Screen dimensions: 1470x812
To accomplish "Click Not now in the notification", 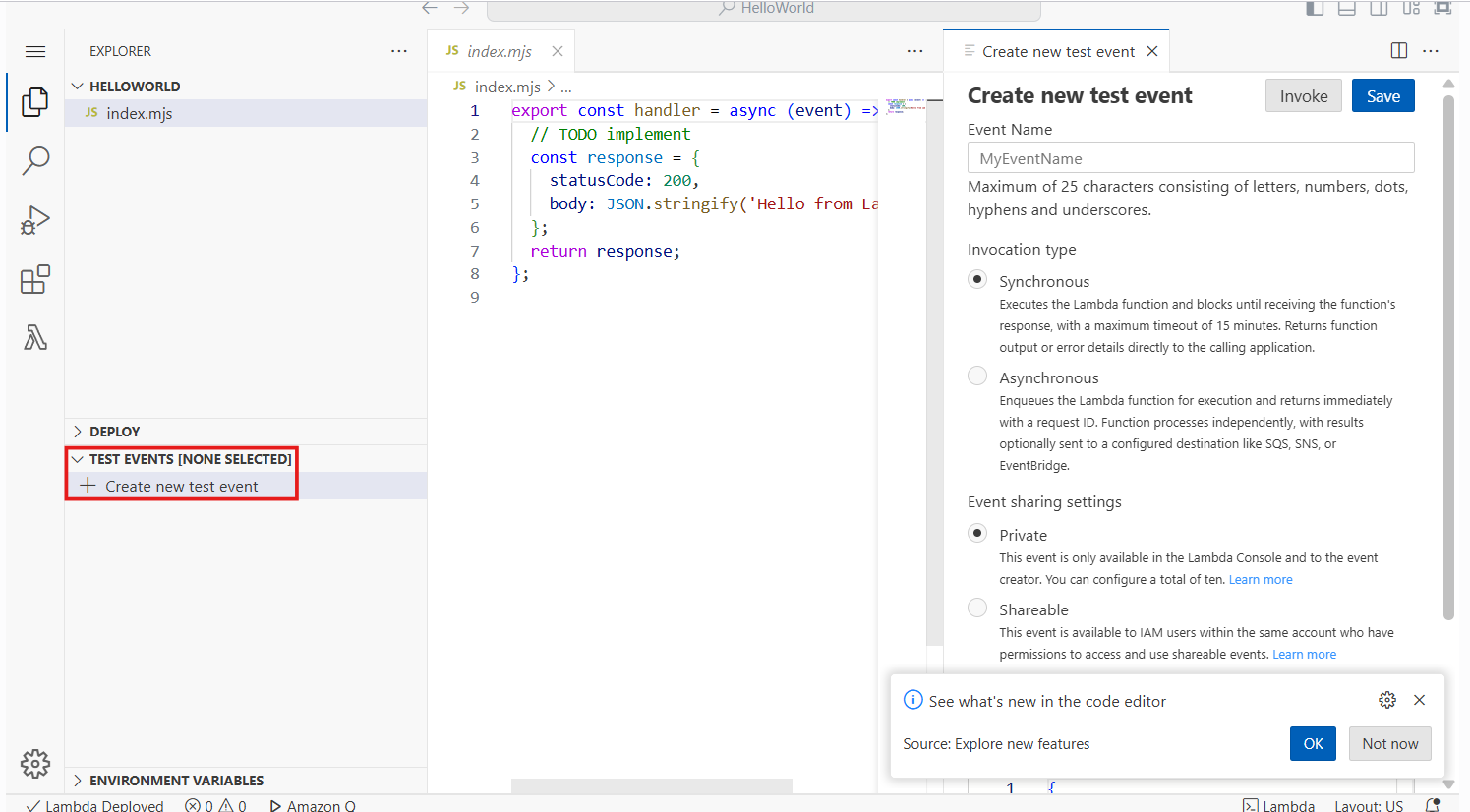I will (x=1390, y=744).
